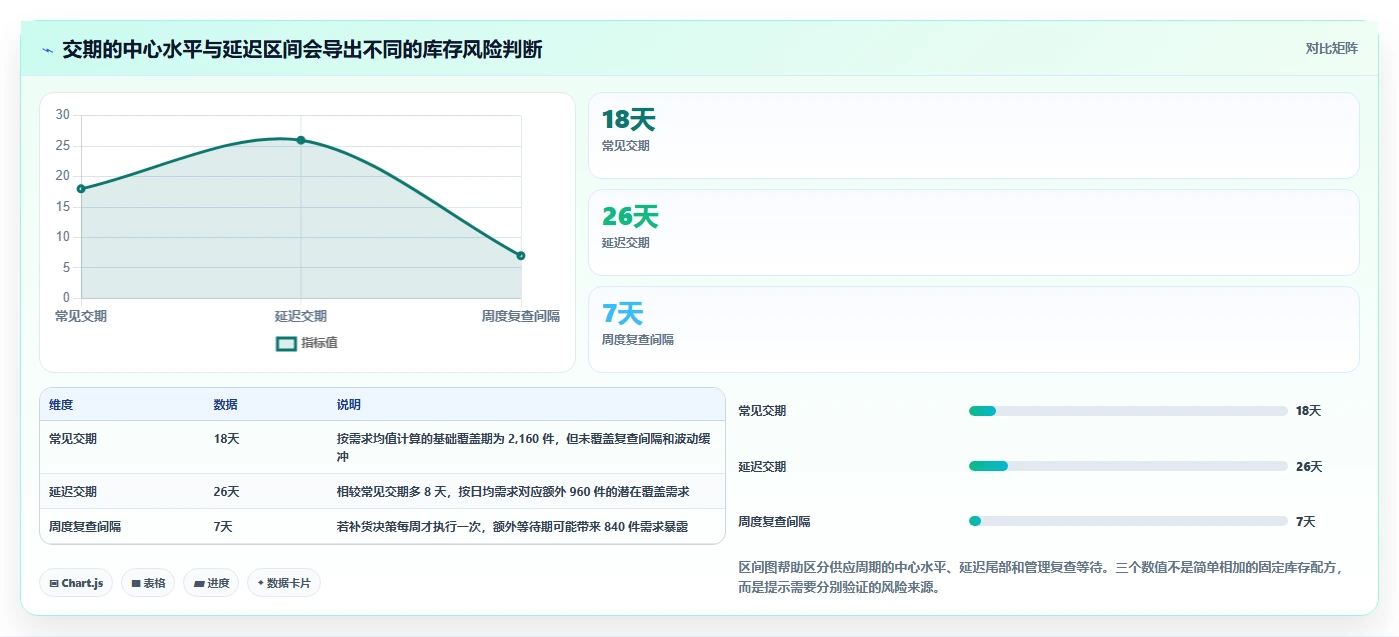Image resolution: width=1399 pixels, height=637 pixels.
Task: Click the 数据卡片 tag chip
Action: click(284, 583)
